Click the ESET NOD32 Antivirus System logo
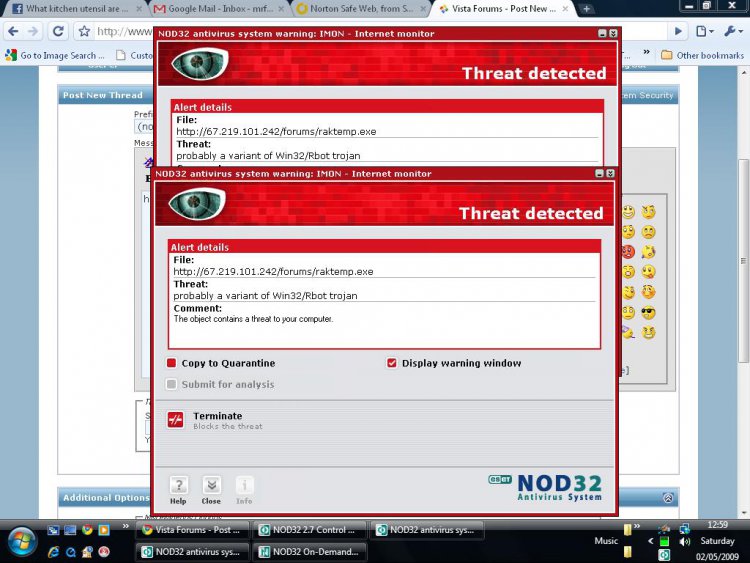The image size is (750, 563). pos(545,487)
